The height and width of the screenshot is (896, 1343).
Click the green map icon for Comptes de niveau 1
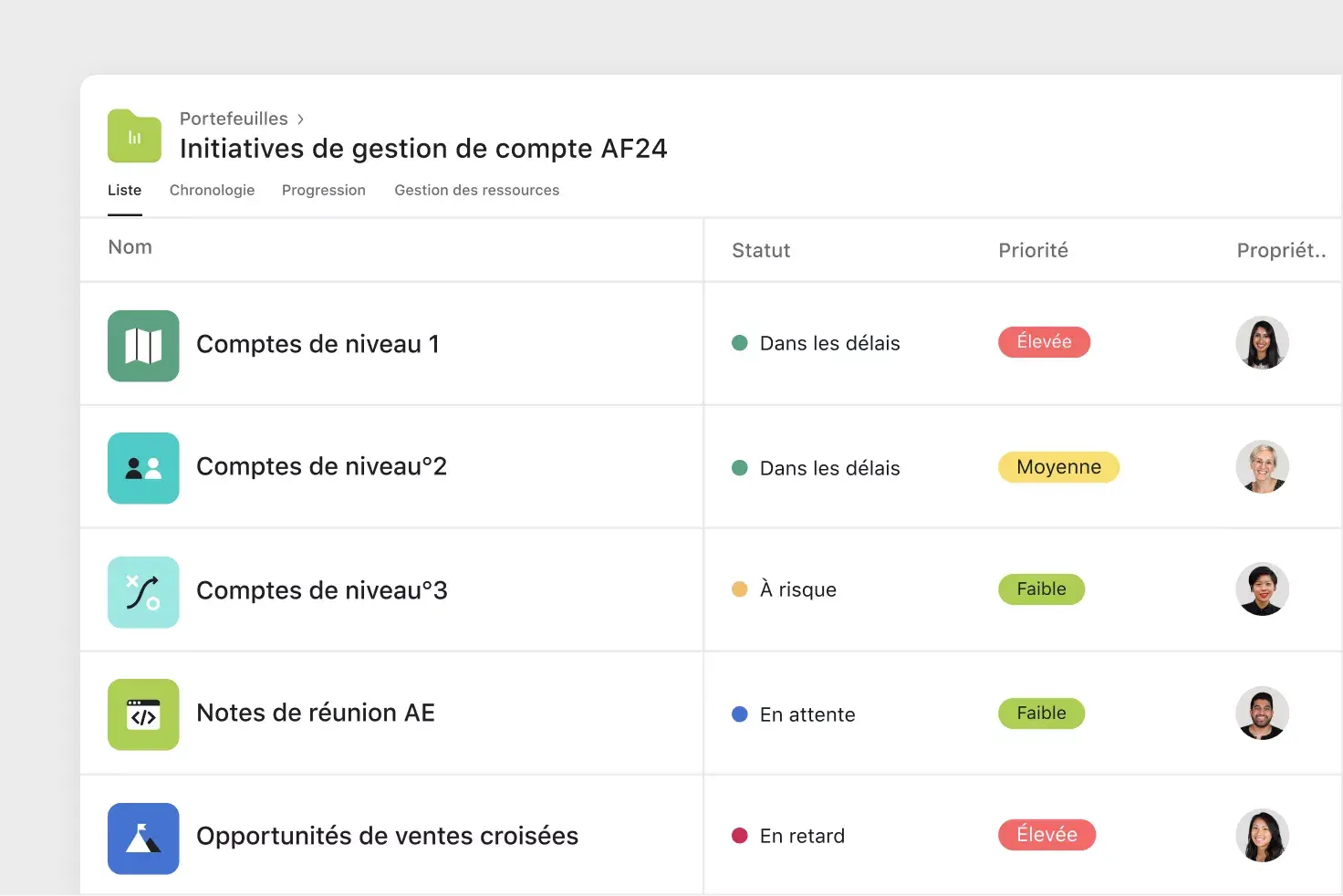pos(143,346)
